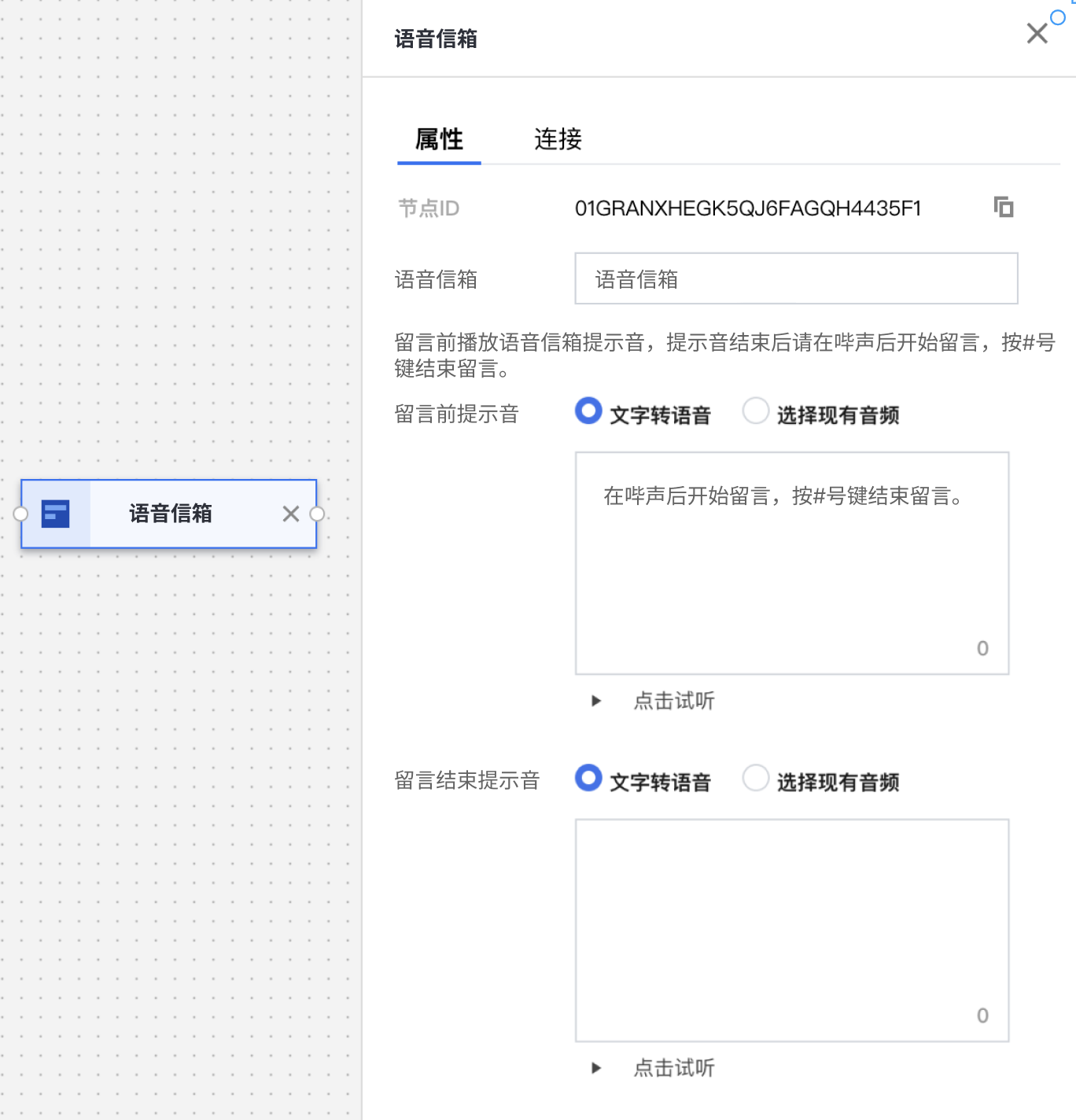The image size is (1076, 1120).
Task: Click the description text starting with 留言前播放语音信箱提示音
Action: (x=724, y=355)
